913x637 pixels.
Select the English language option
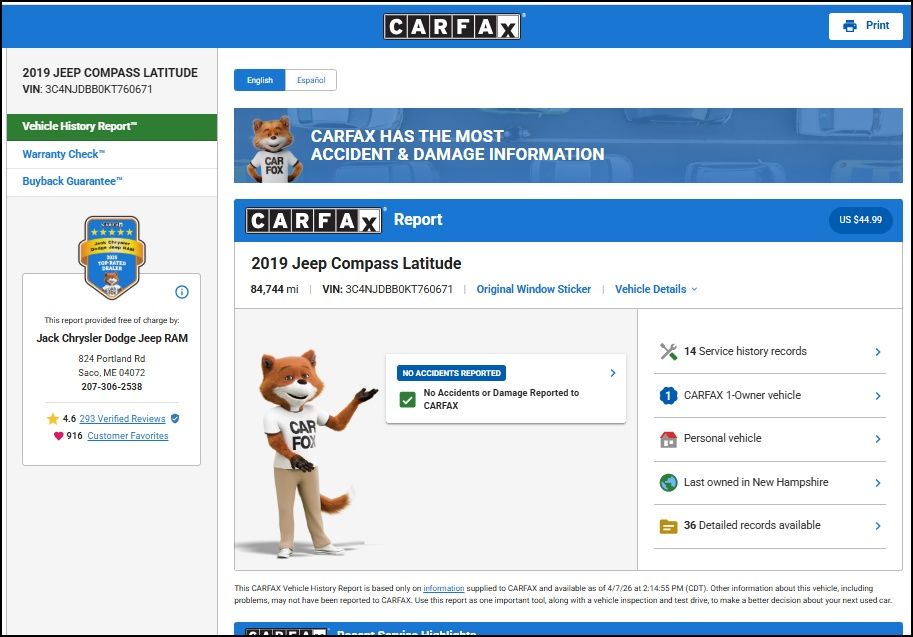[x=260, y=81]
